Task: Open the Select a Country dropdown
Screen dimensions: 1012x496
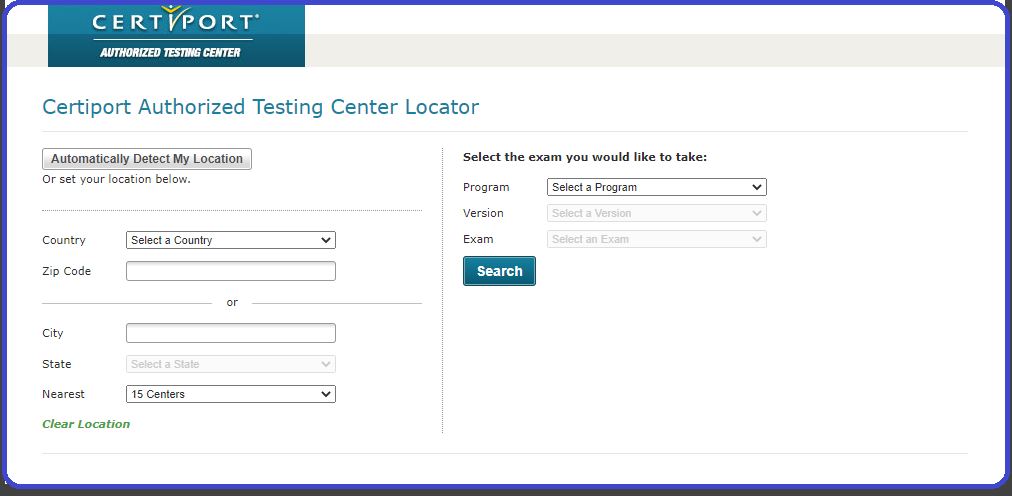Action: 231,240
